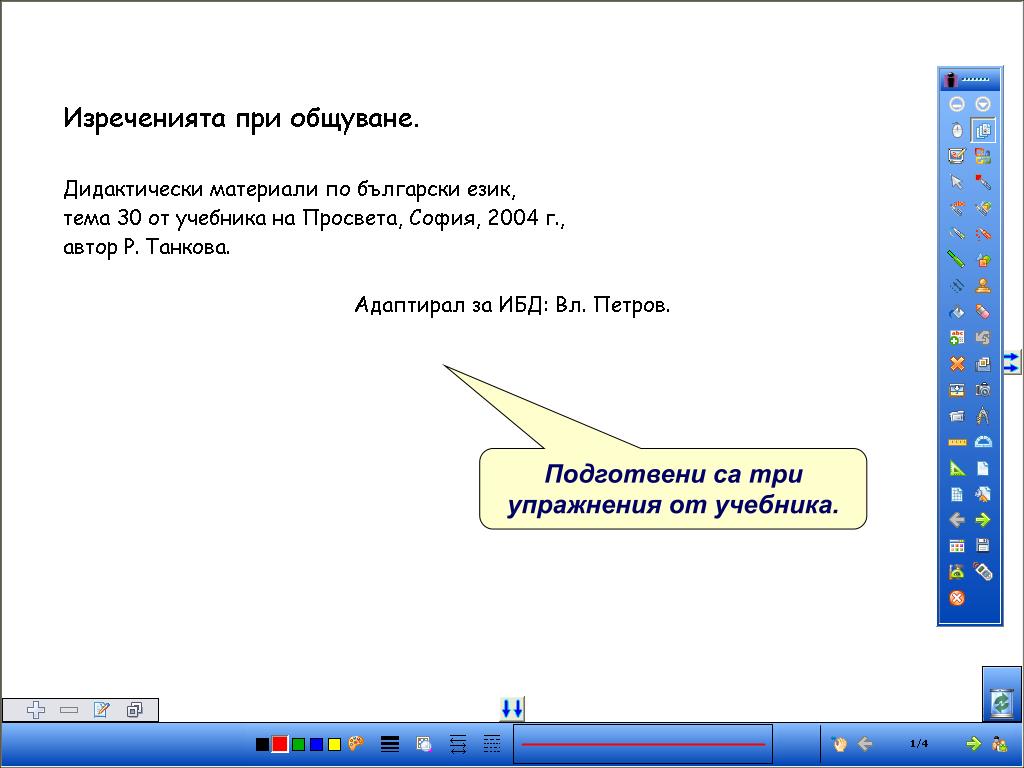
Task: Open the dashed line style selector
Action: tap(492, 744)
